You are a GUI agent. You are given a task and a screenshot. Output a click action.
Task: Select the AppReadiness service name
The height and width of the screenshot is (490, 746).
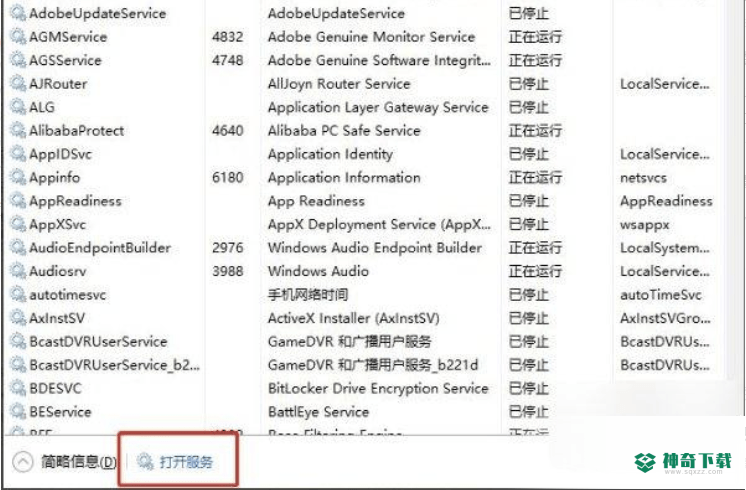click(75, 201)
